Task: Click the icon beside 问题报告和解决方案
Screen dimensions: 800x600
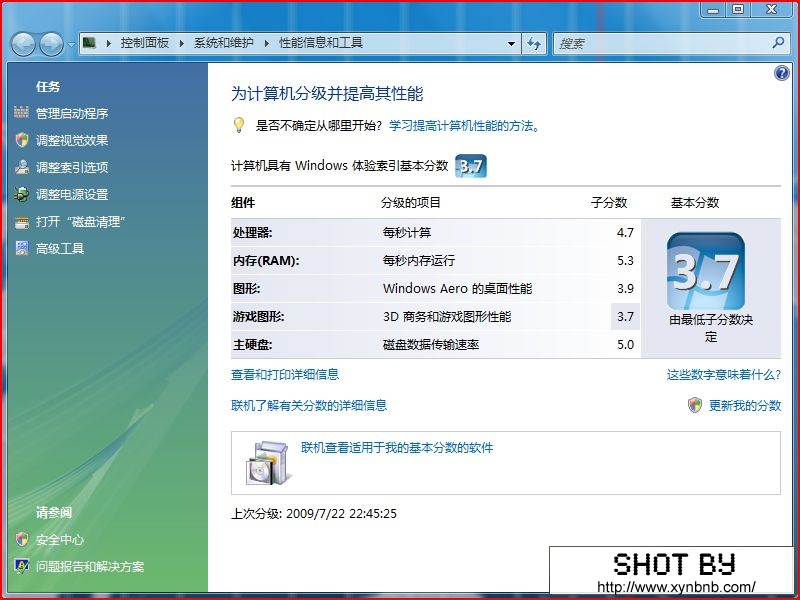Action: tap(21, 566)
